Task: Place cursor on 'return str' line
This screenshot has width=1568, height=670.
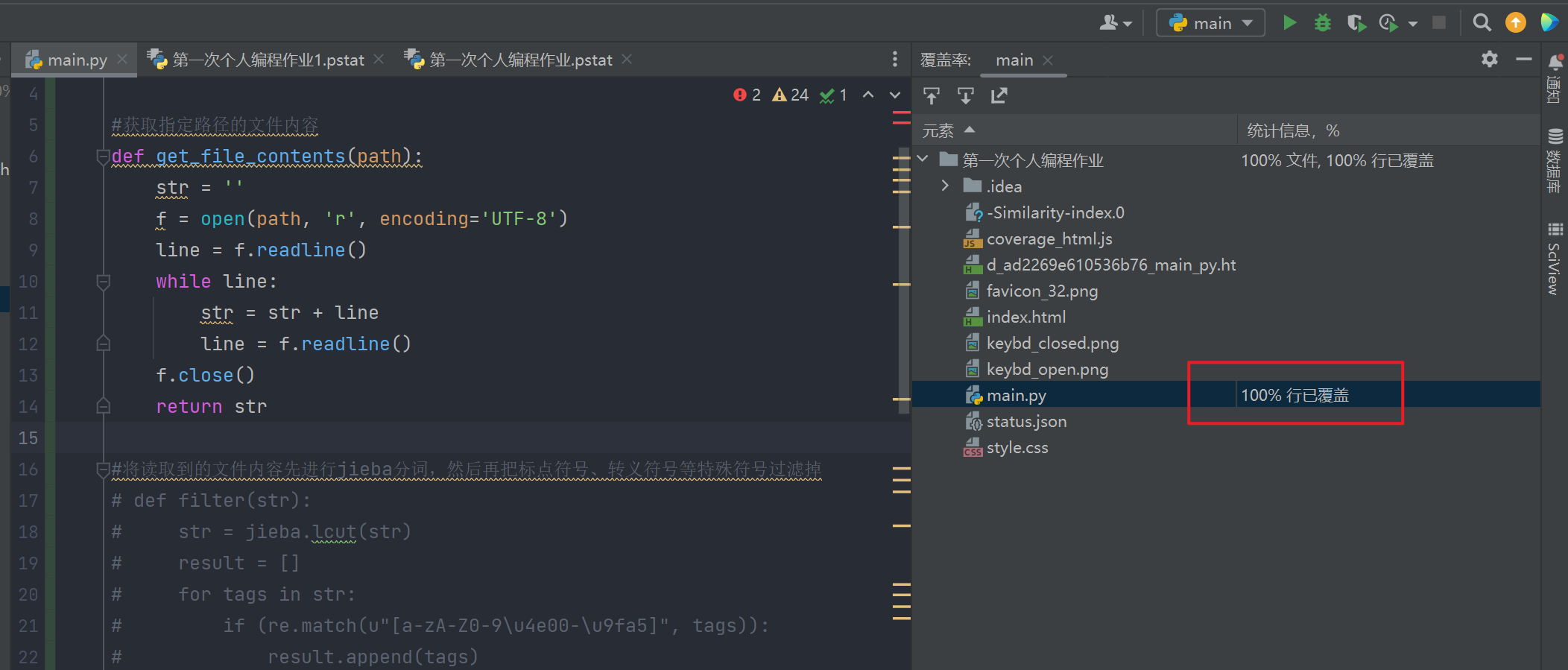Action: (211, 406)
